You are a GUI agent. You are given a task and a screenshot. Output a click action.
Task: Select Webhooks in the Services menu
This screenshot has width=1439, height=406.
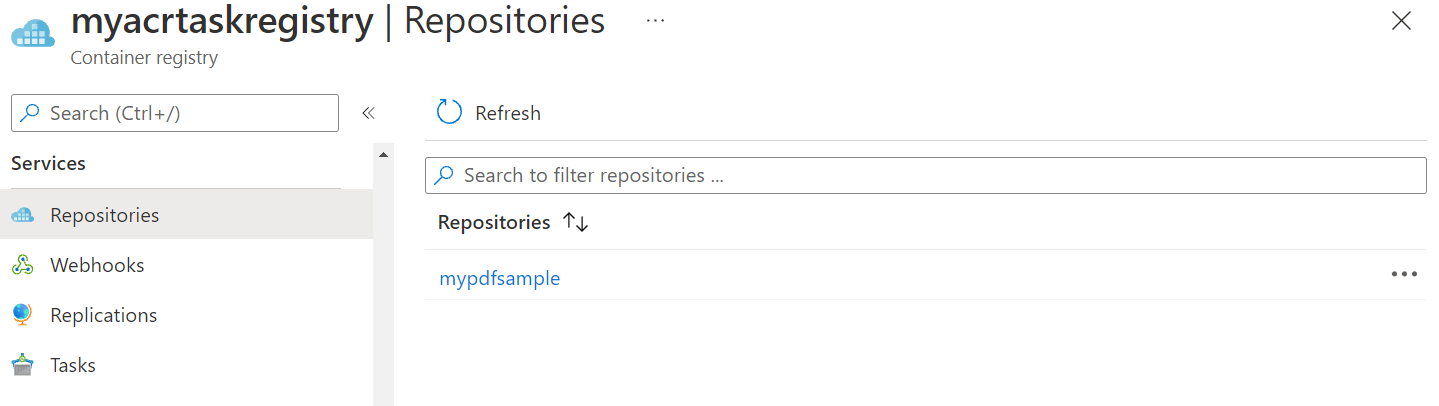point(97,265)
